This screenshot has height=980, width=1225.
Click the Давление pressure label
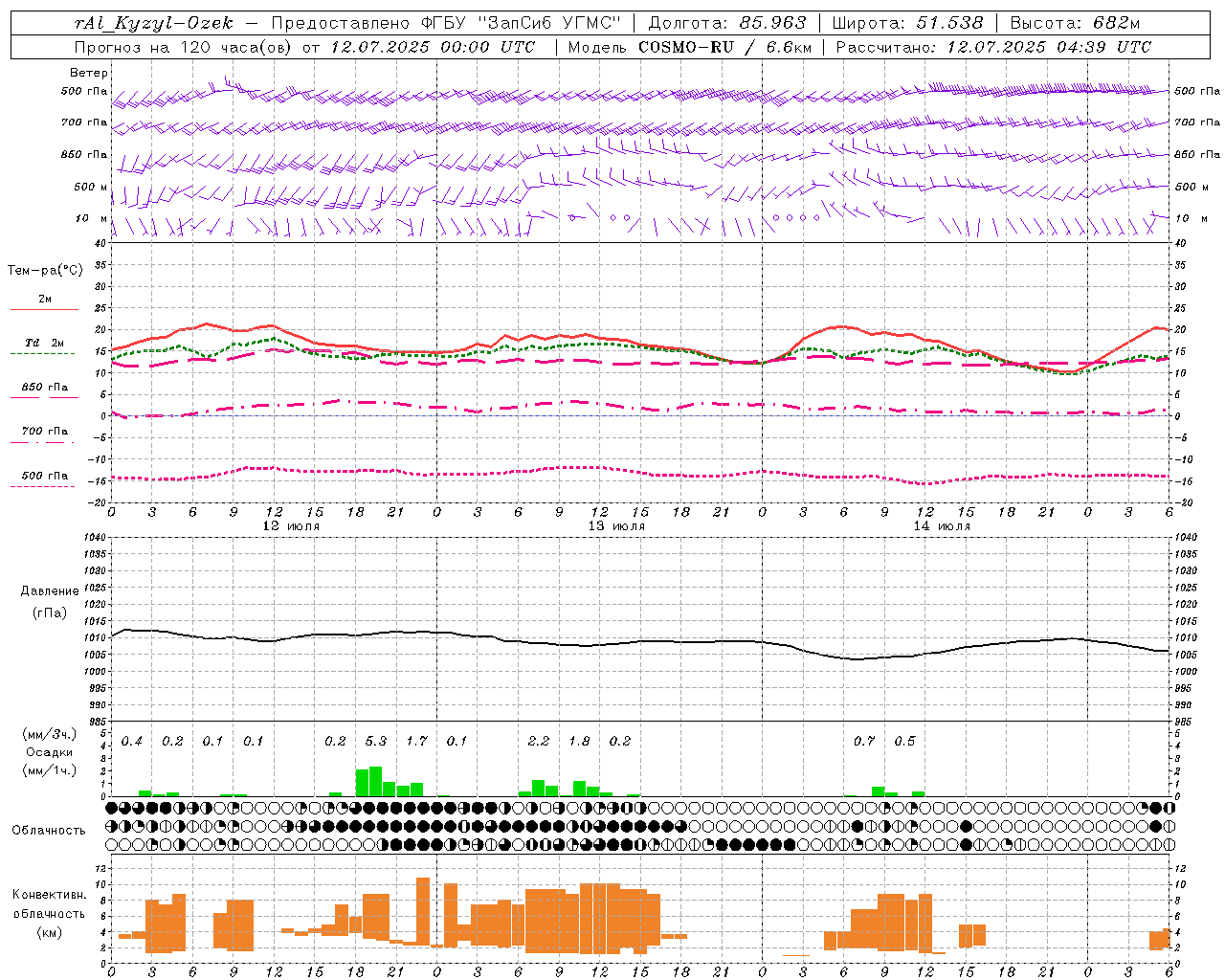point(49,591)
